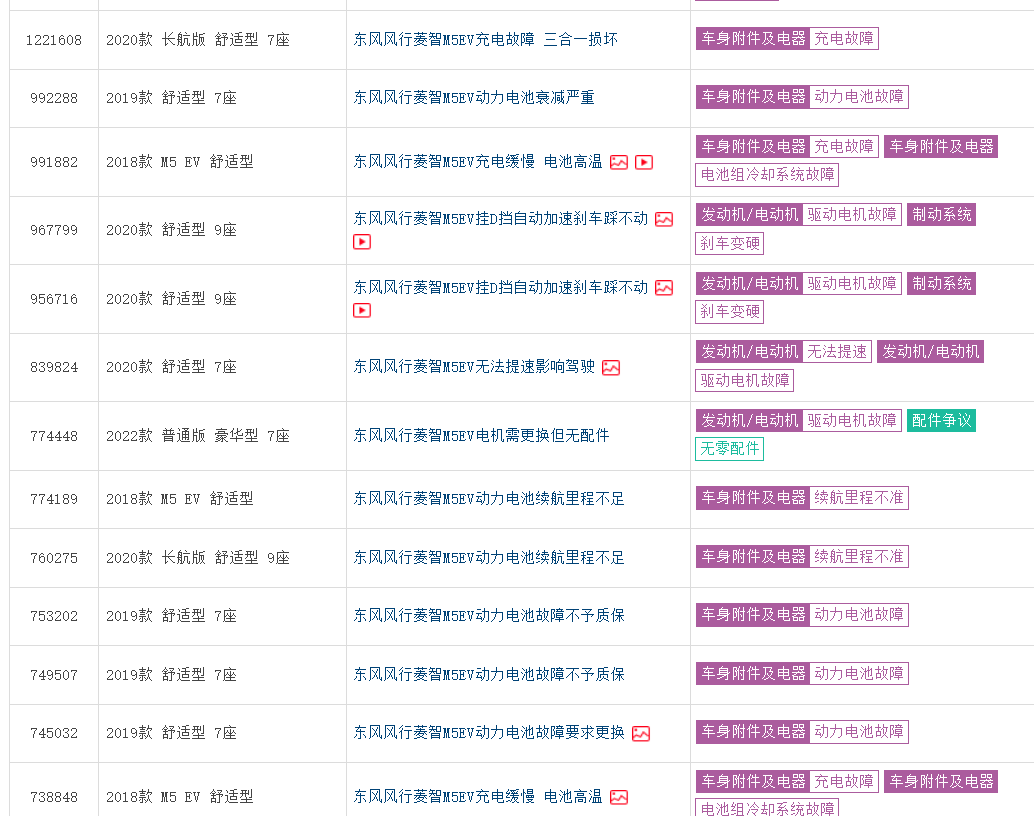
Task: Open the 无法提速影响驾驶 complaint link
Action: [x=474, y=367]
